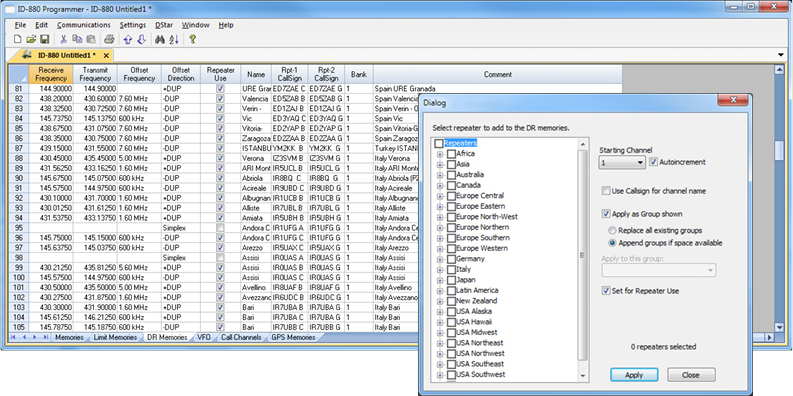The width and height of the screenshot is (793, 396).
Task: Sort by the Receive Frequency column header
Action: (52, 74)
